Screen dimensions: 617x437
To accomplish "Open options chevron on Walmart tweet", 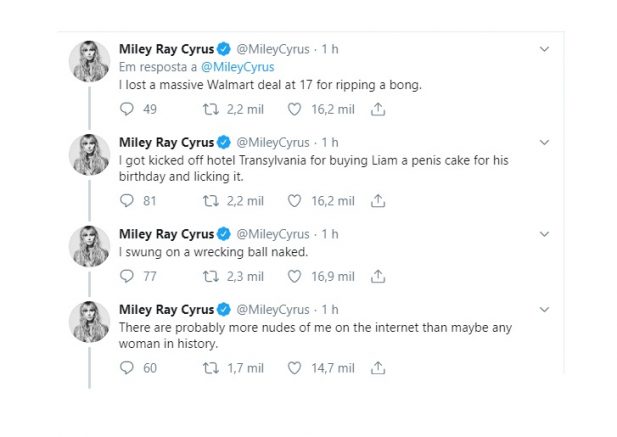I will point(544,49).
